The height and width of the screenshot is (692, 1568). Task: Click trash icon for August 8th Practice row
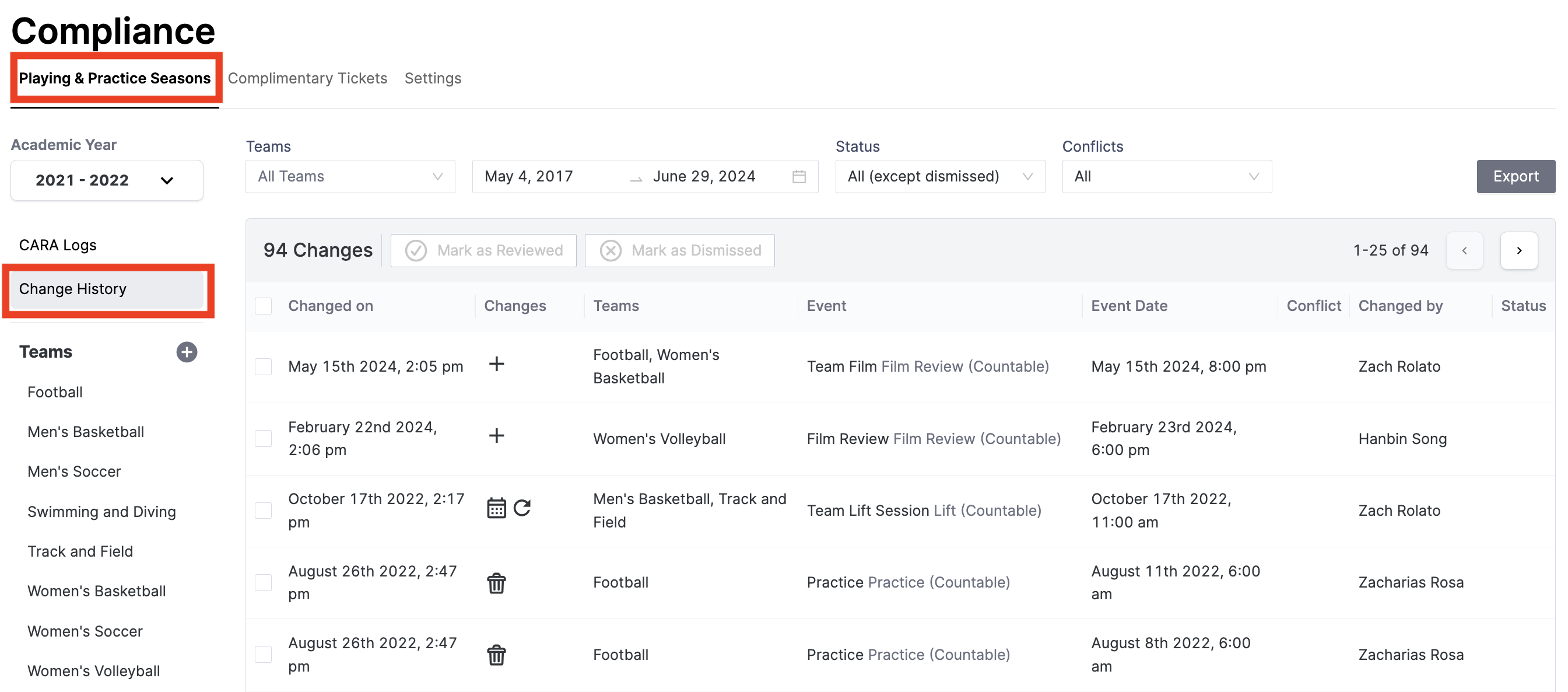pyautogui.click(x=497, y=655)
